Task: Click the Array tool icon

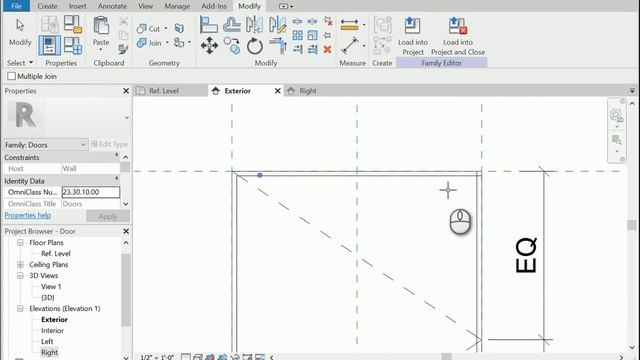Action: pyautogui.click(x=298, y=35)
